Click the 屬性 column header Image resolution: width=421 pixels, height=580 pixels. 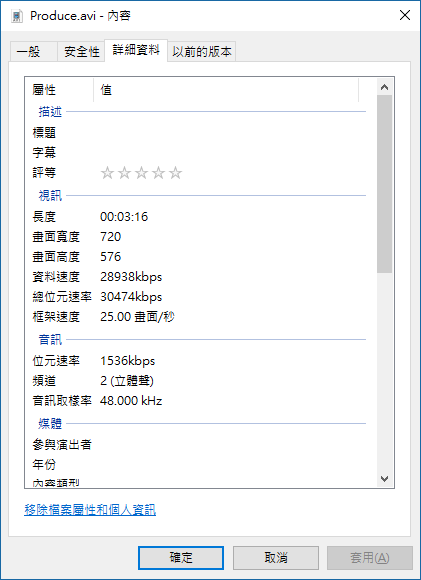point(59,90)
